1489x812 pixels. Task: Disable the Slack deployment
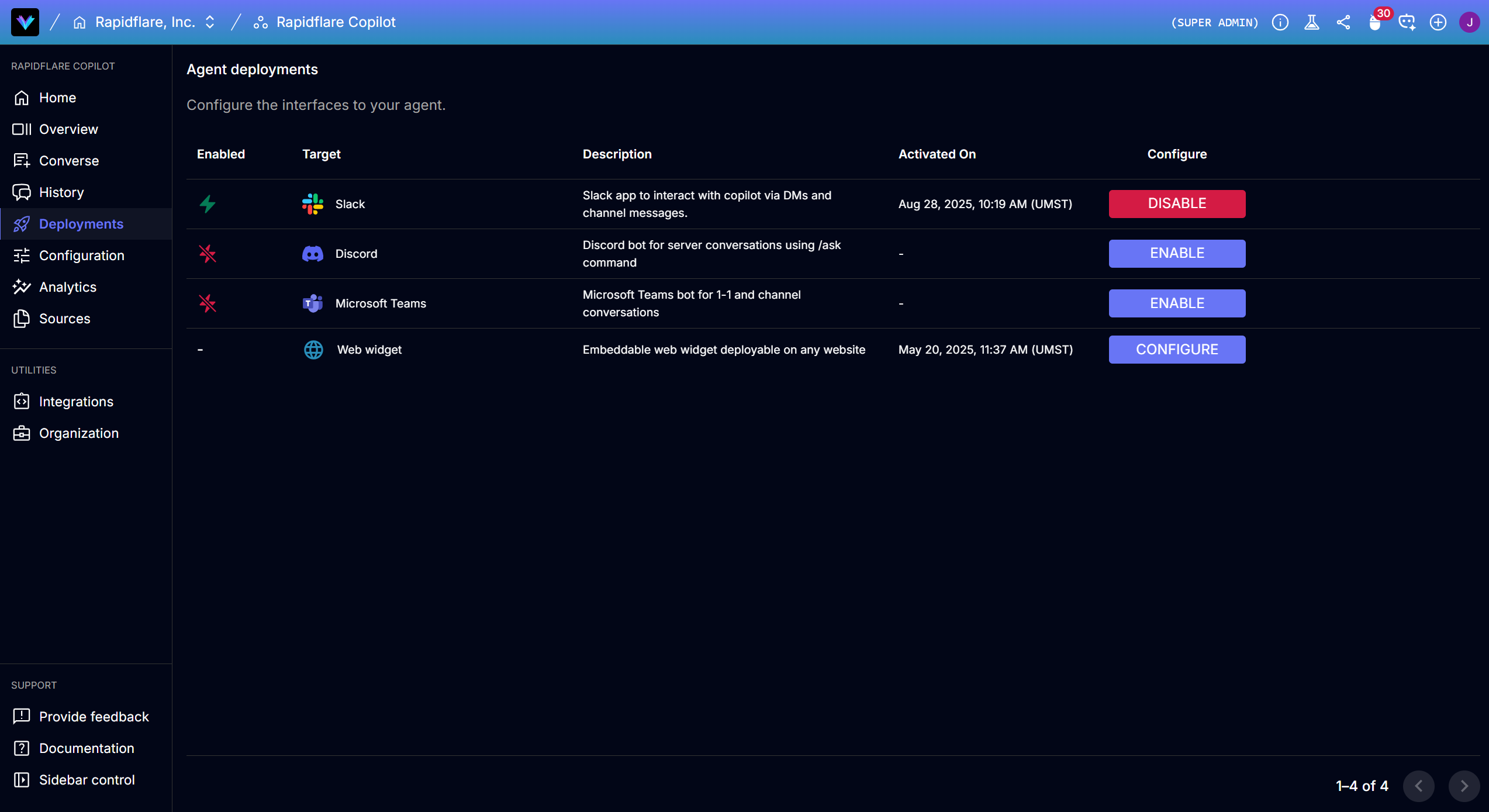coord(1177,203)
